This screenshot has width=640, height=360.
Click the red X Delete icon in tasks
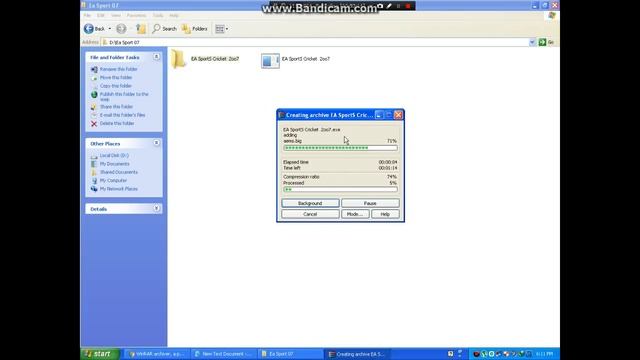(94, 124)
